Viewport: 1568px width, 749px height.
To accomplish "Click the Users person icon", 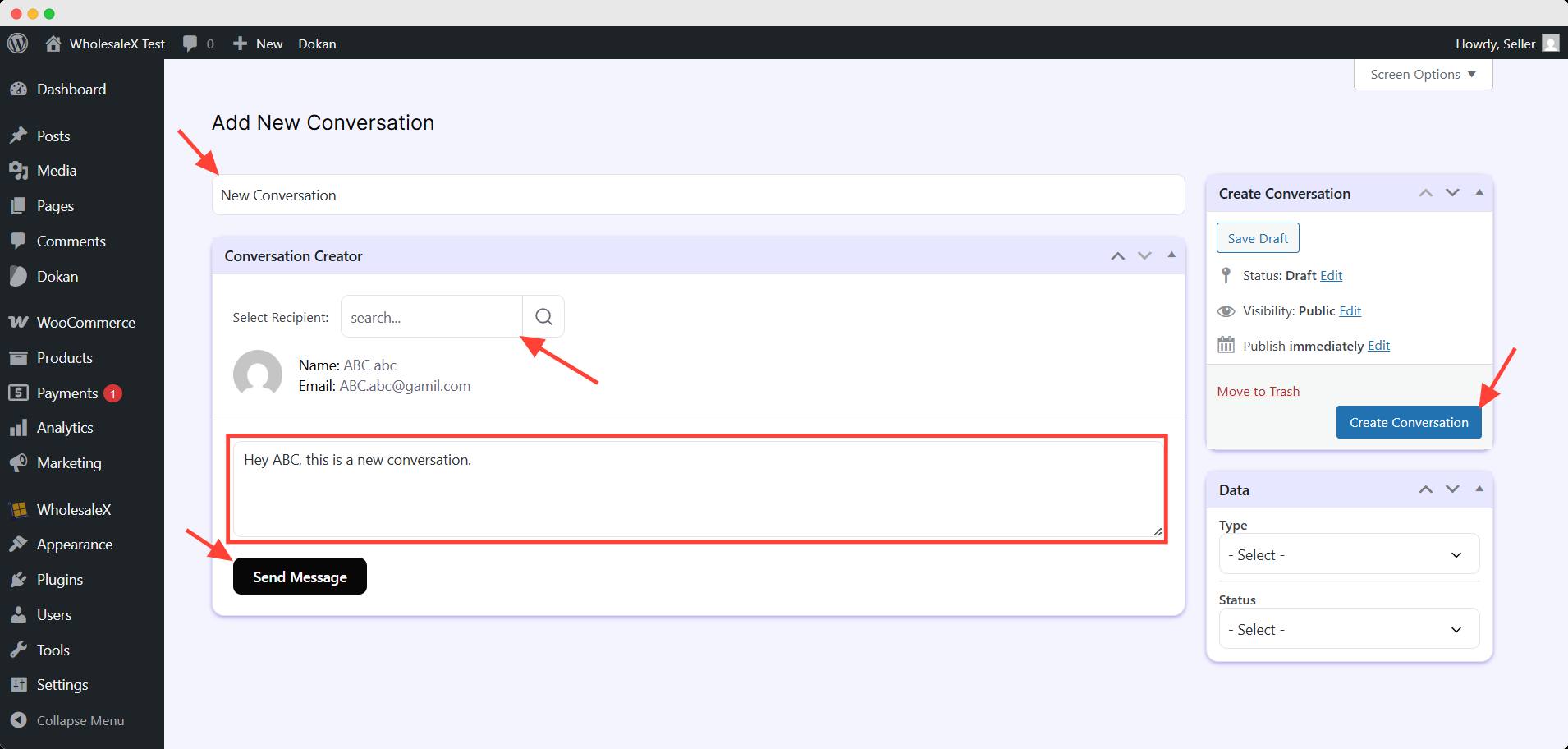I will [x=18, y=615].
